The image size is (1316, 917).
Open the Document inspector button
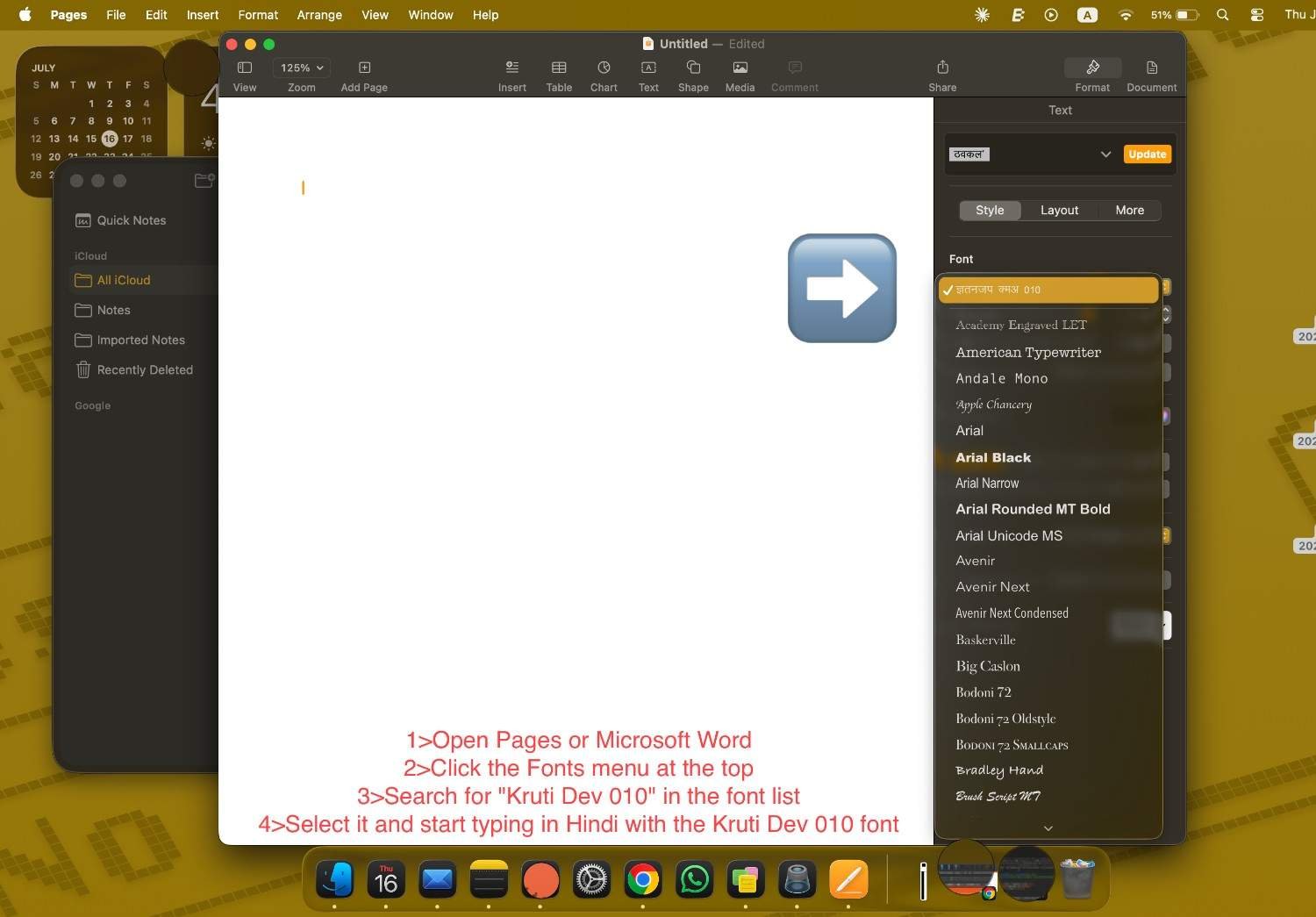(1152, 68)
